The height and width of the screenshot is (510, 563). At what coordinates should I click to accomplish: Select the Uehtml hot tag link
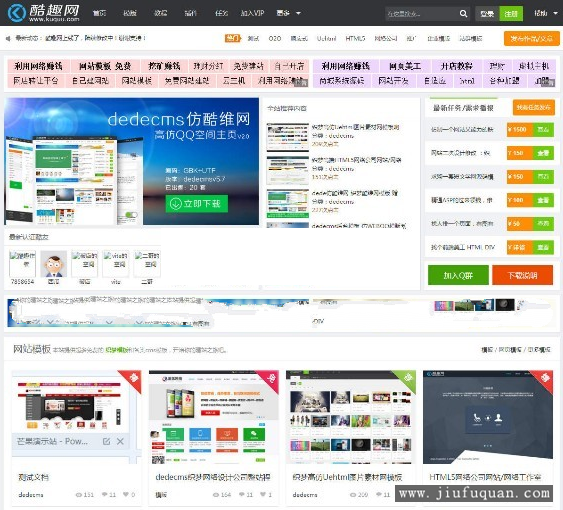tap(326, 38)
